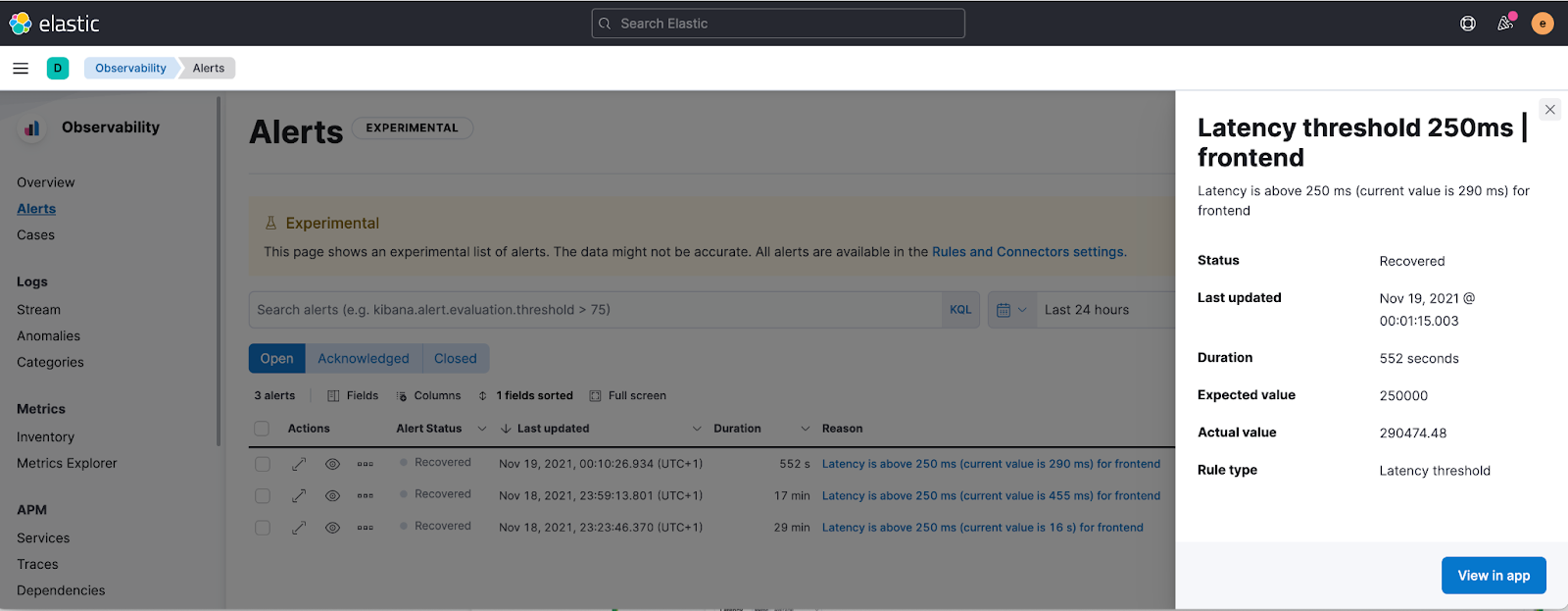Switch to the Closed alerts tab

(x=455, y=359)
